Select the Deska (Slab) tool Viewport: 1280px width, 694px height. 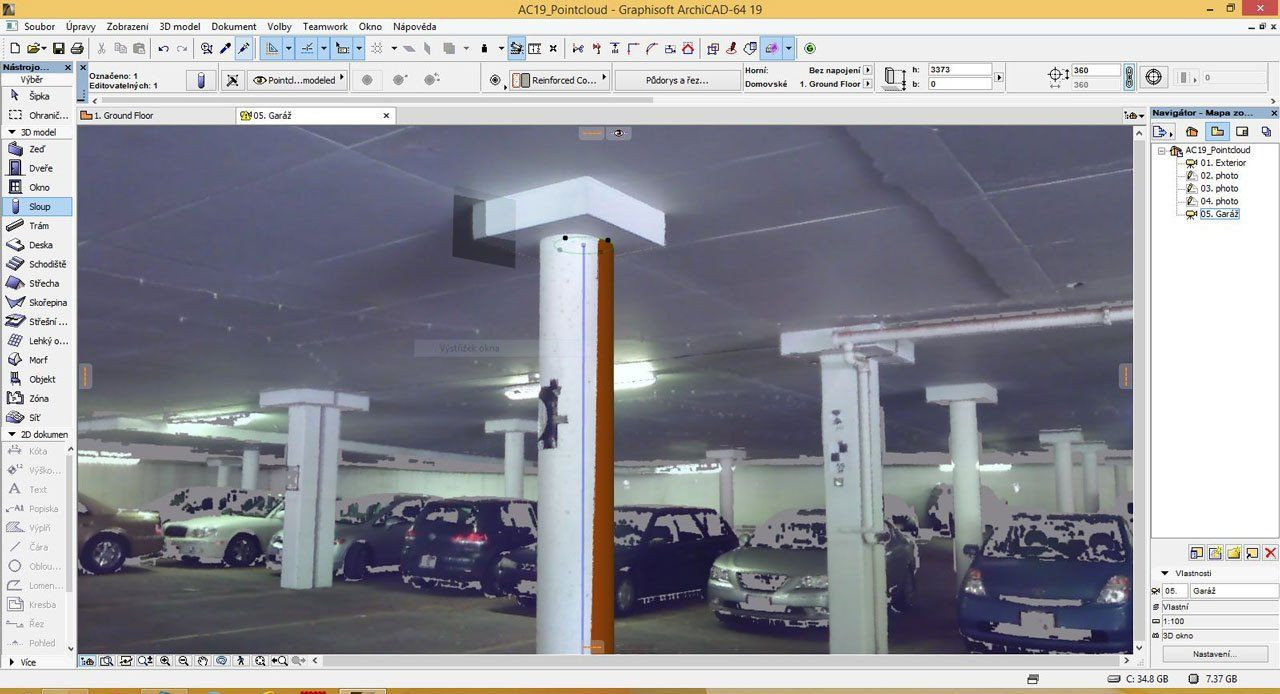[36, 245]
